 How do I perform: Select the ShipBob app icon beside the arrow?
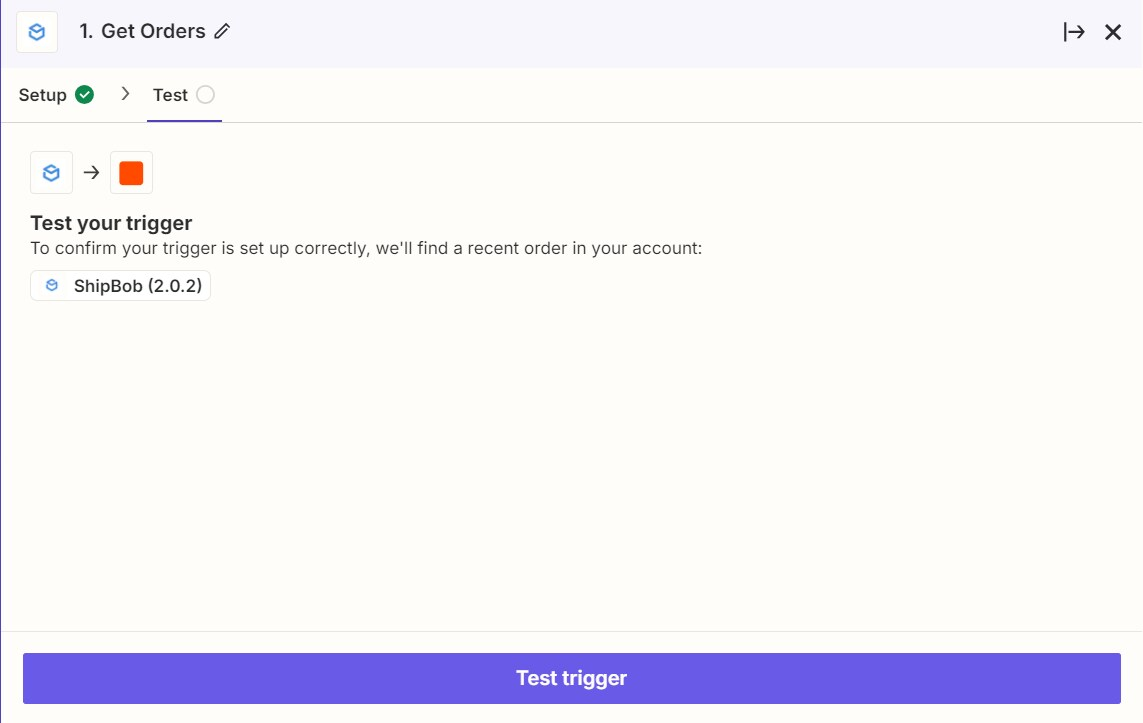(51, 172)
